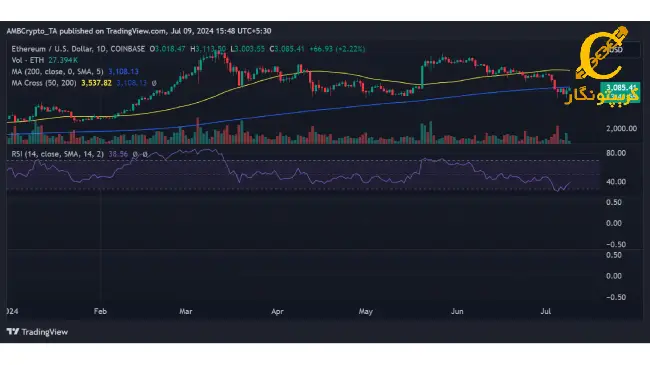The height and width of the screenshot is (365, 650).
Task: Click the 80.00 RSI axis label
Action: [x=616, y=153]
